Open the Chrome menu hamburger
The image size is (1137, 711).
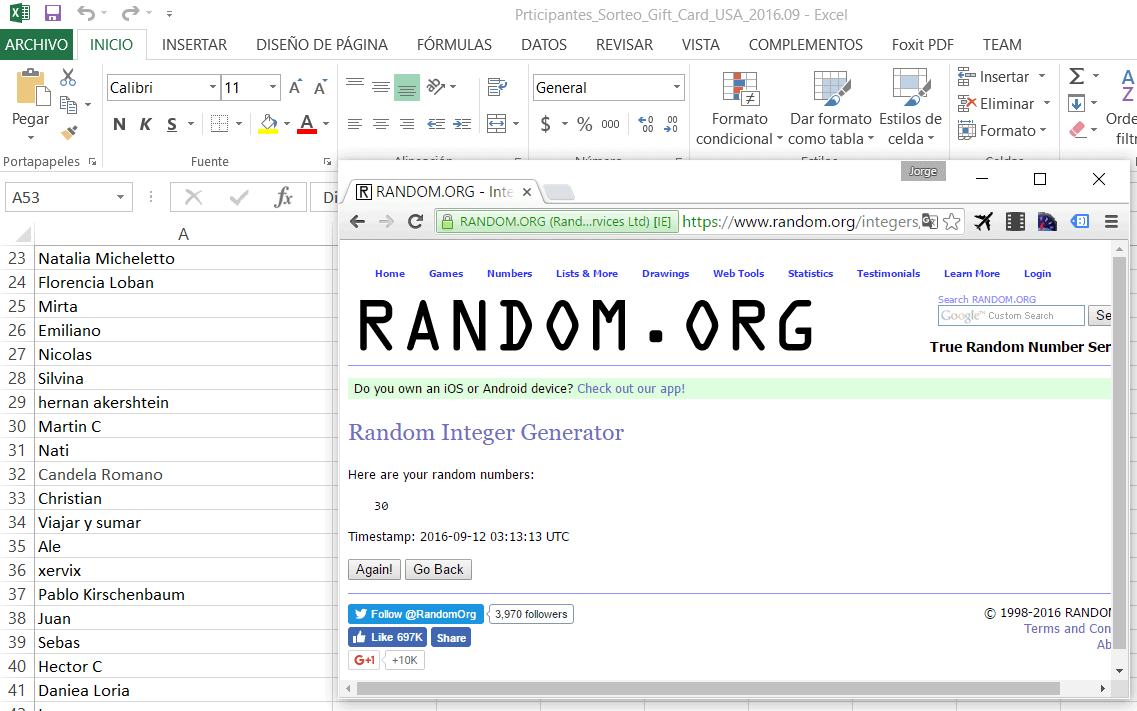click(1111, 222)
